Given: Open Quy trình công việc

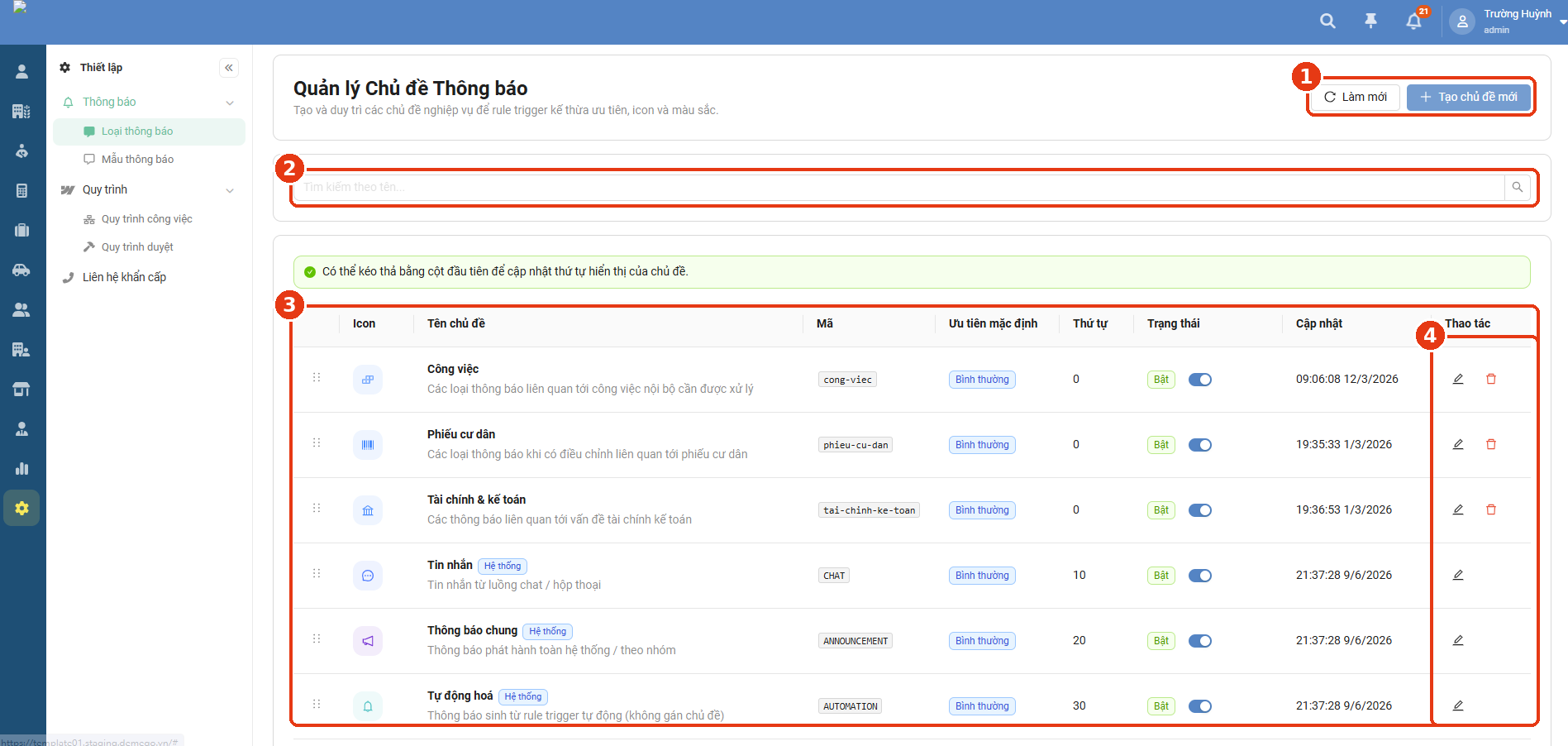Looking at the screenshot, I should [149, 219].
